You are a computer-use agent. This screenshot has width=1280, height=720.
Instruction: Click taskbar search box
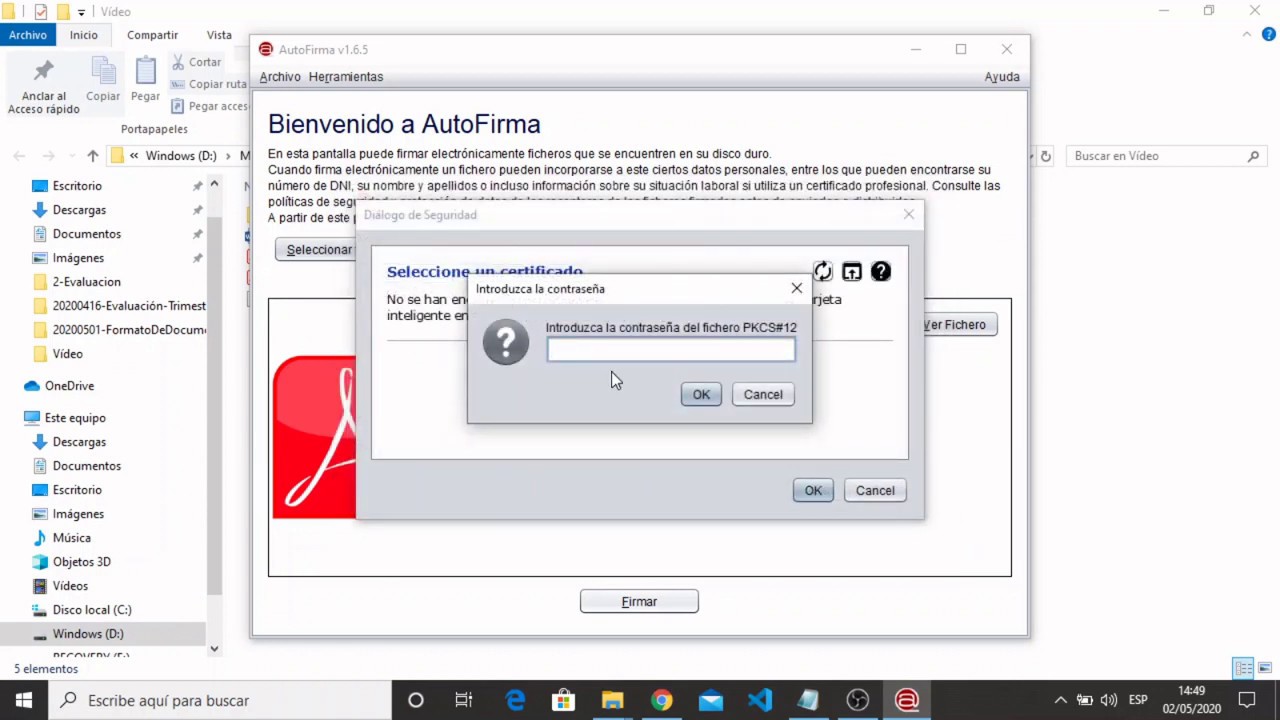[220, 700]
